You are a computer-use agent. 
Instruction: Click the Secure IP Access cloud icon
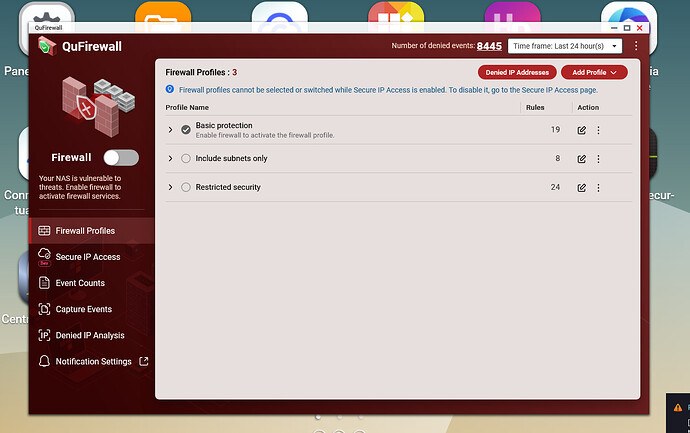(x=44, y=254)
